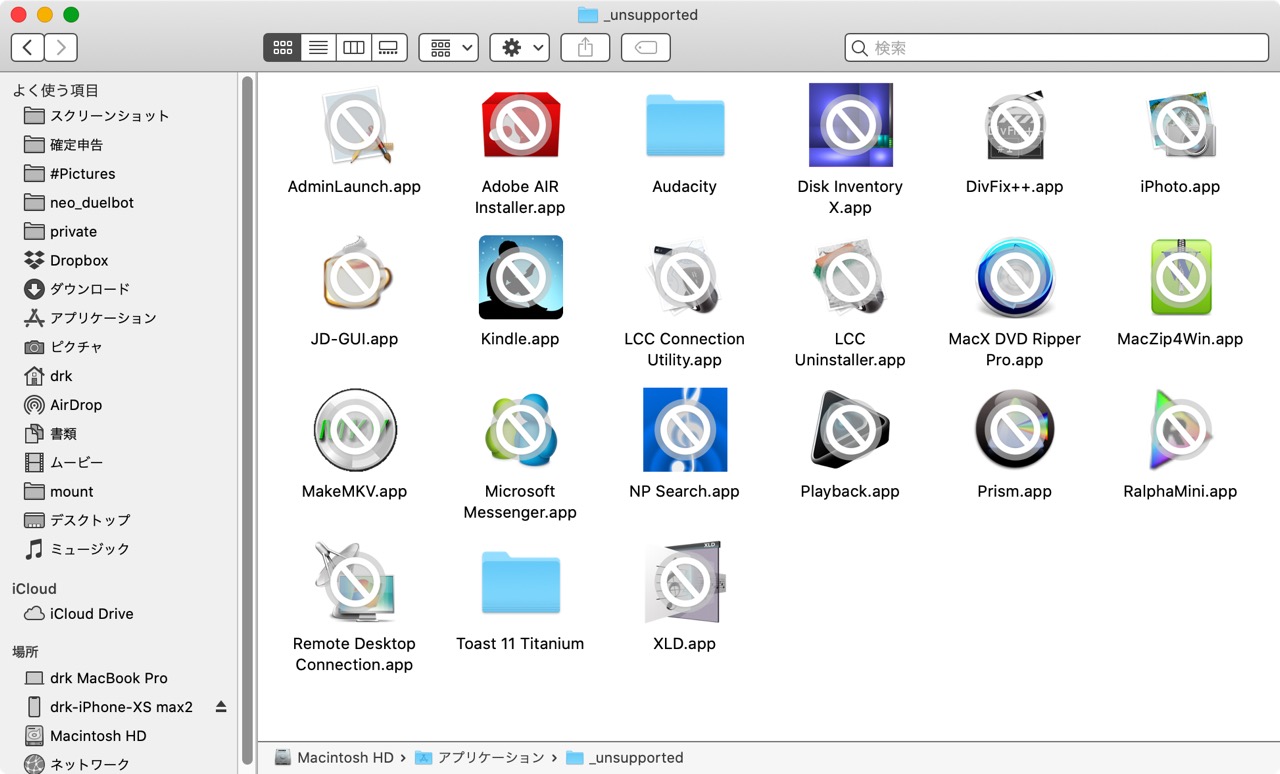Switch to column view mode
Image resolution: width=1280 pixels, height=774 pixels.
353,47
